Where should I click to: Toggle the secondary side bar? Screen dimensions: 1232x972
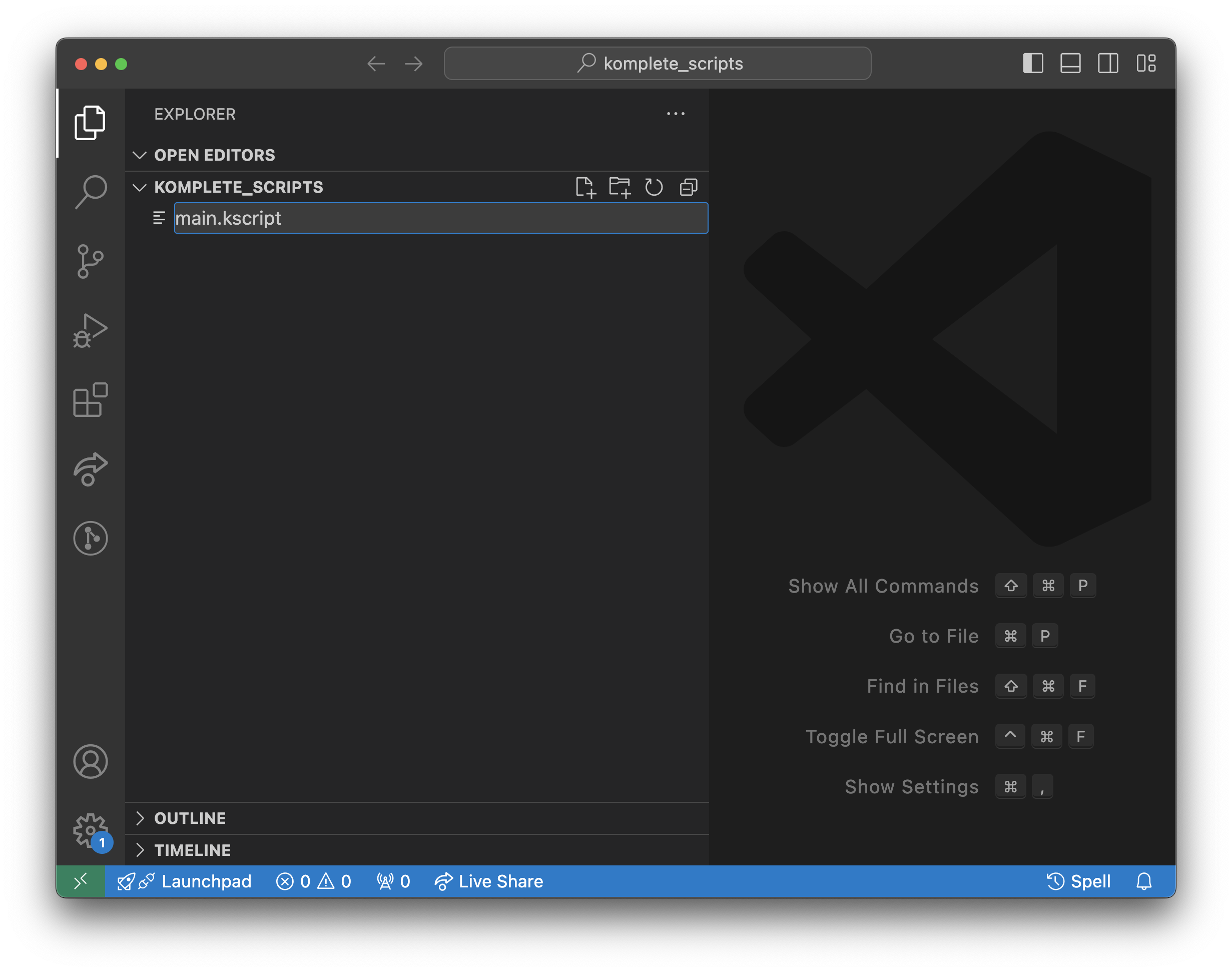coord(1108,63)
